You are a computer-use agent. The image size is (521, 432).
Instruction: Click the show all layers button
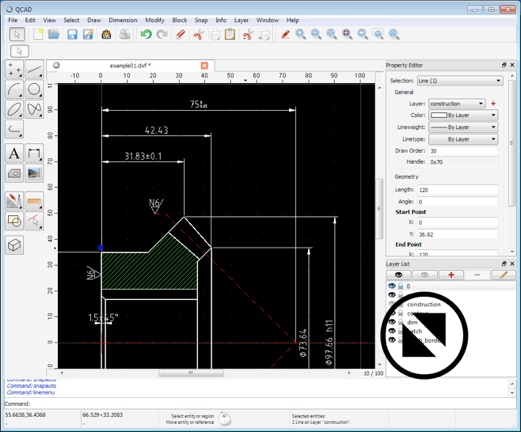398,275
